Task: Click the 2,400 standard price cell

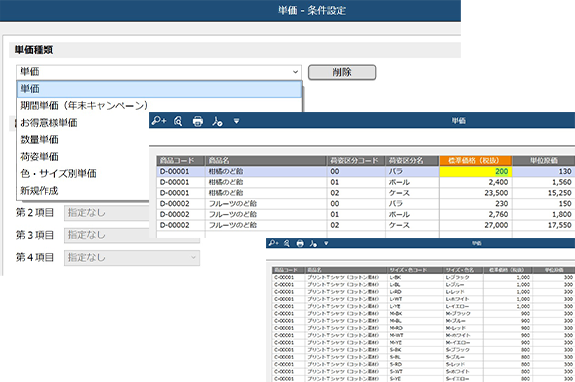Action: point(476,182)
